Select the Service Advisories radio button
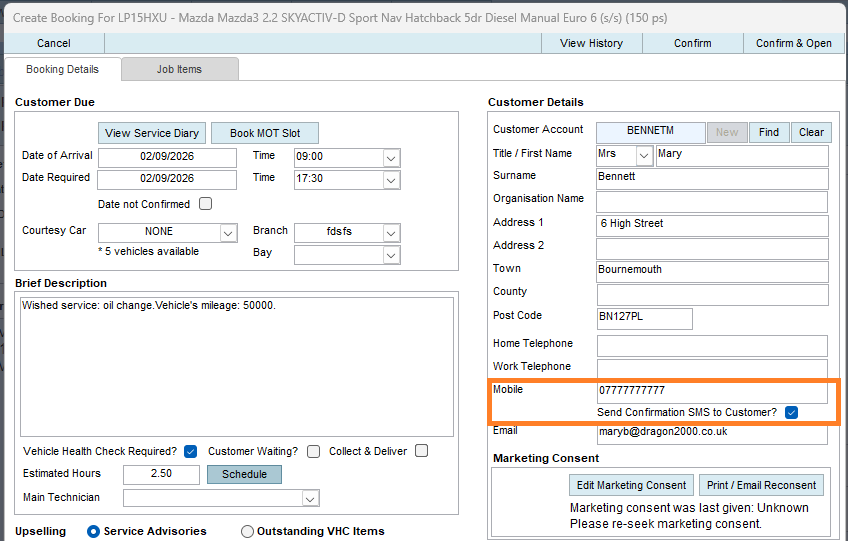Viewport: 848px width, 541px height. 94,532
